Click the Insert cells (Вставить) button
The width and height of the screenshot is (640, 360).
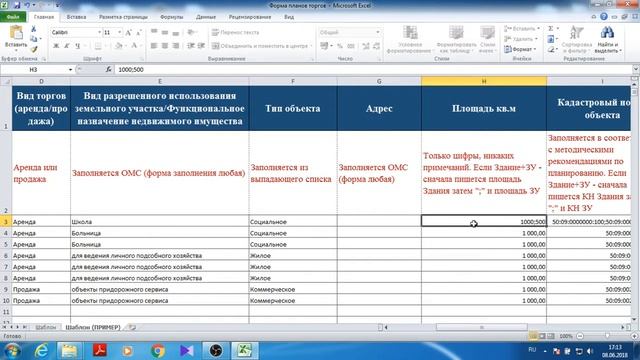coord(522,29)
